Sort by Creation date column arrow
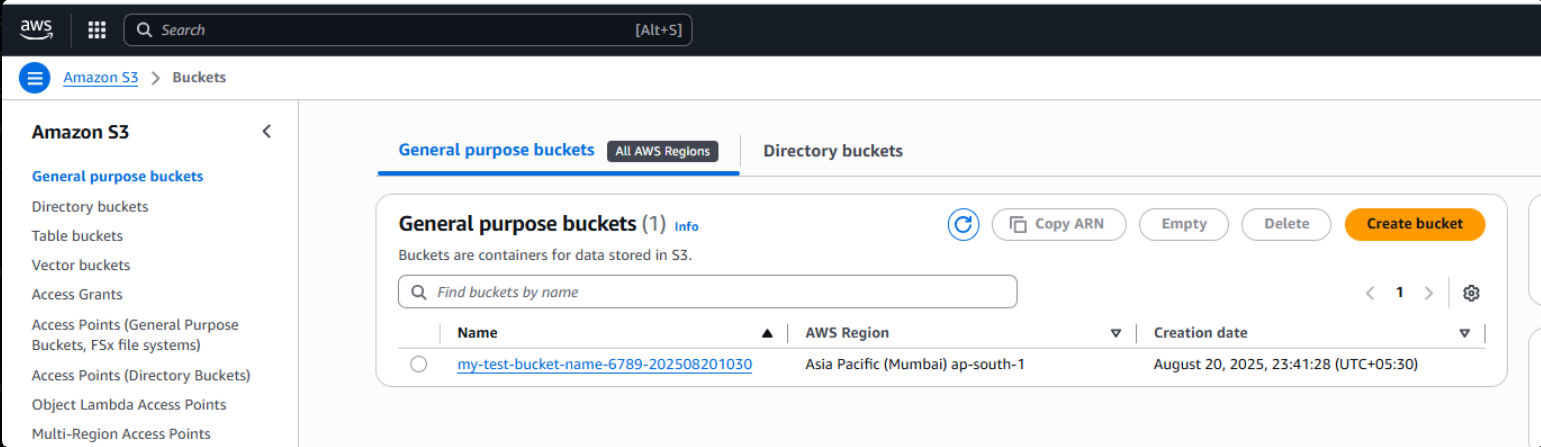This screenshot has width=1541, height=447. (x=1464, y=333)
